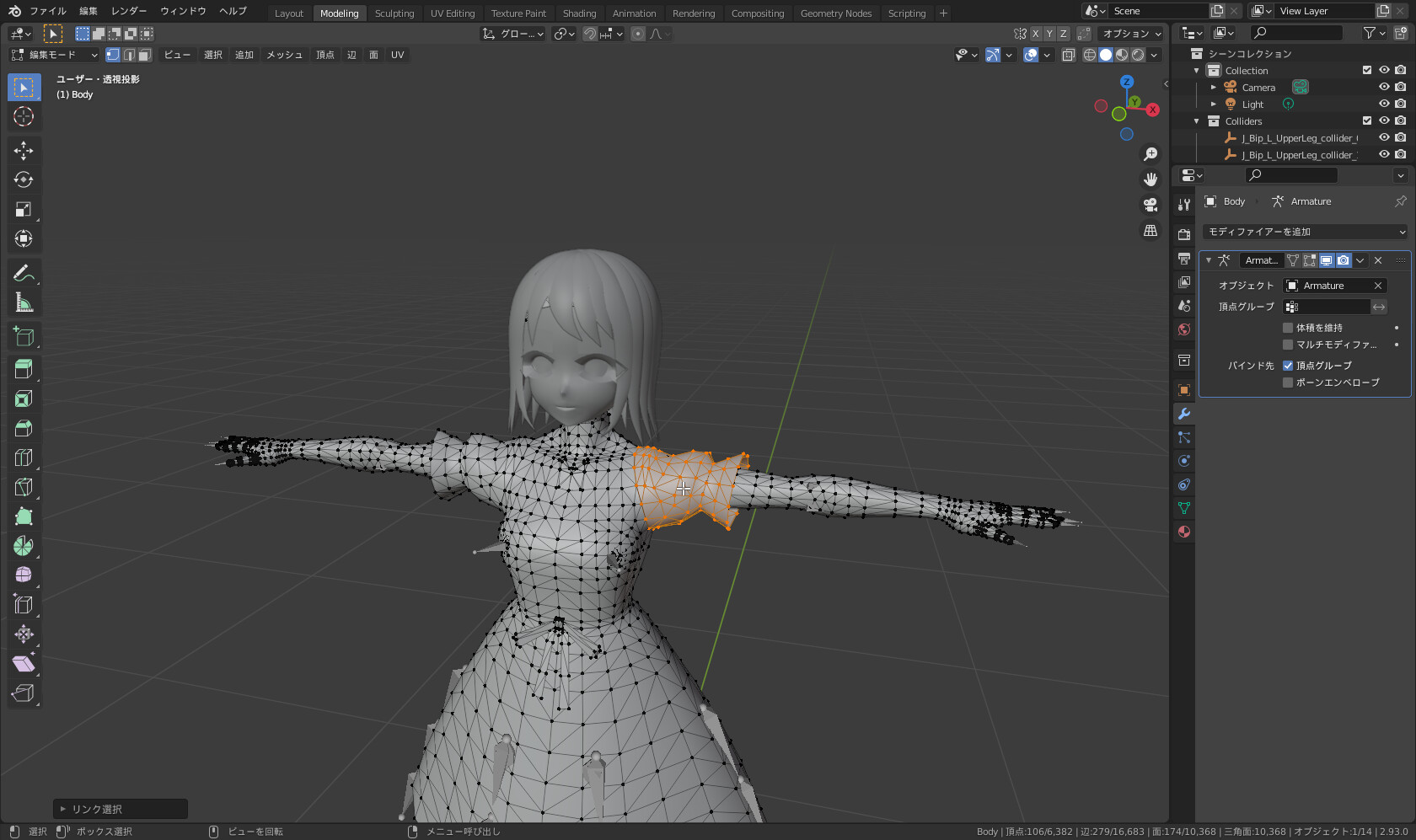Open the オプション dropdown

tap(1132, 34)
